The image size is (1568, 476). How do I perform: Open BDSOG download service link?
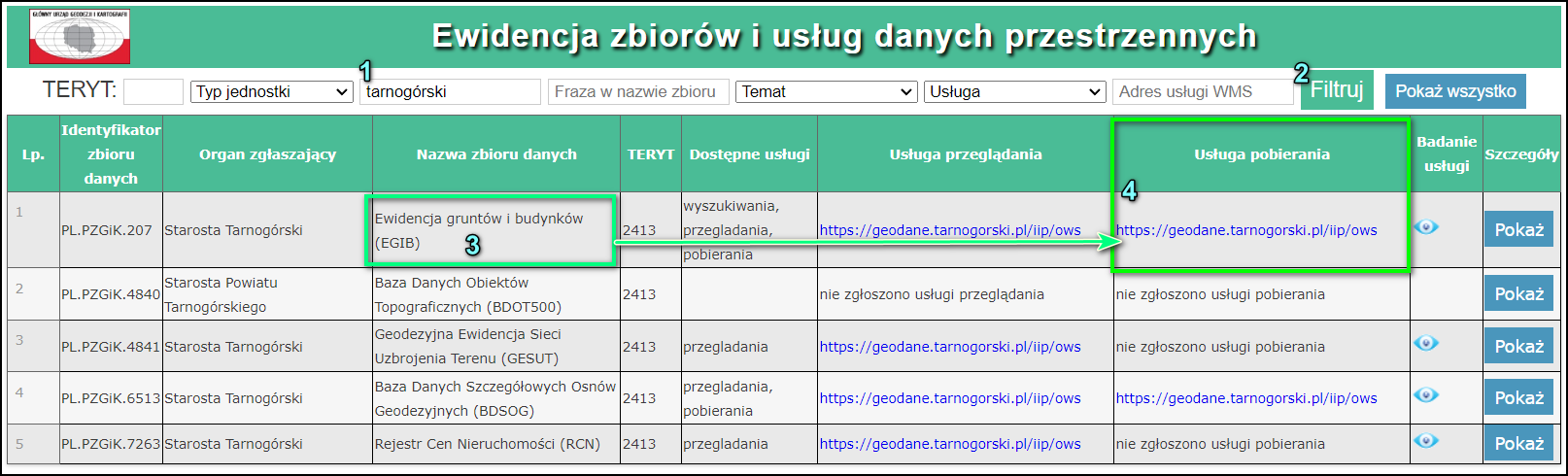click(1245, 398)
